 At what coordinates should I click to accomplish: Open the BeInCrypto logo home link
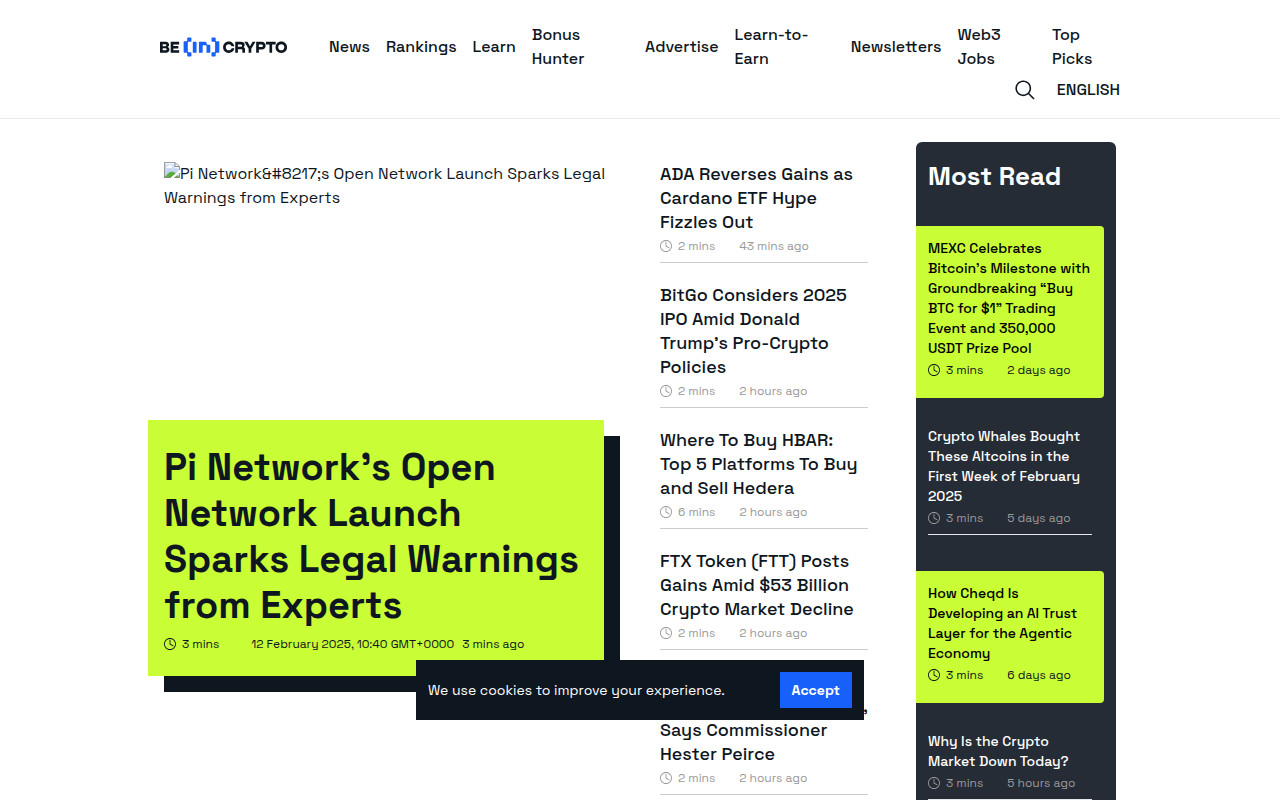(x=223, y=47)
